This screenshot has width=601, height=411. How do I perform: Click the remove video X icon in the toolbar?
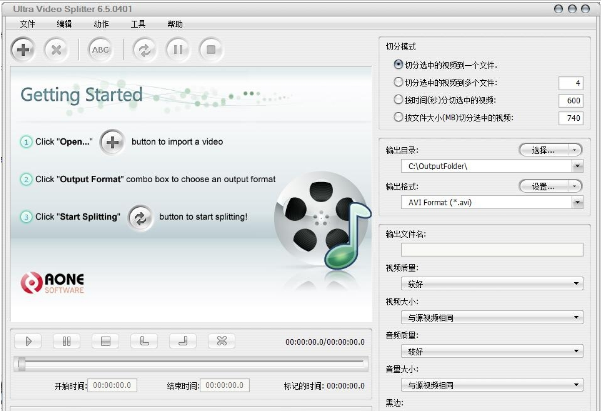57,48
